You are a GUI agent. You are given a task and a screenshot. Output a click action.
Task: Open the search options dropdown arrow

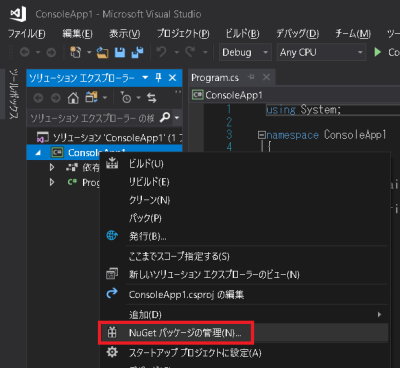177,118
